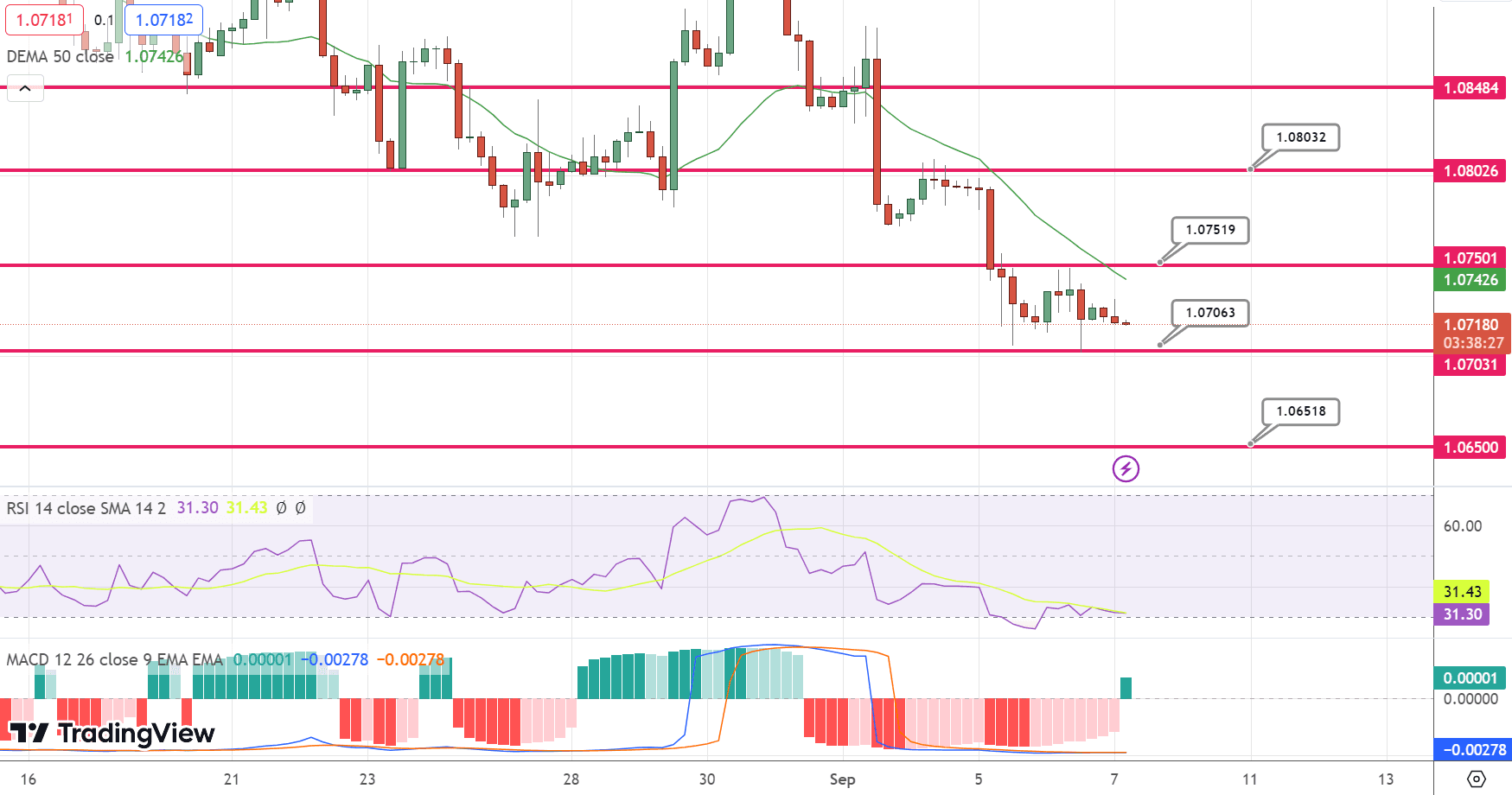Image resolution: width=1512 pixels, height=795 pixels.
Task: Click the Sep date label on time axis
Action: [x=842, y=779]
